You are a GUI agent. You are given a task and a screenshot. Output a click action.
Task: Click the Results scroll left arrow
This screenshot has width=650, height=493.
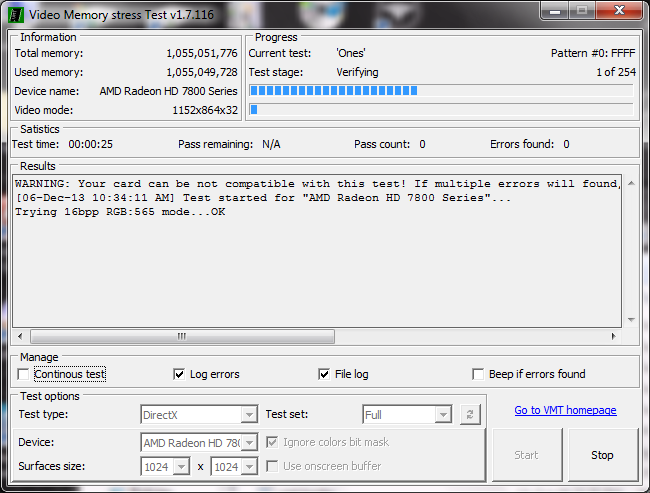[x=20, y=336]
